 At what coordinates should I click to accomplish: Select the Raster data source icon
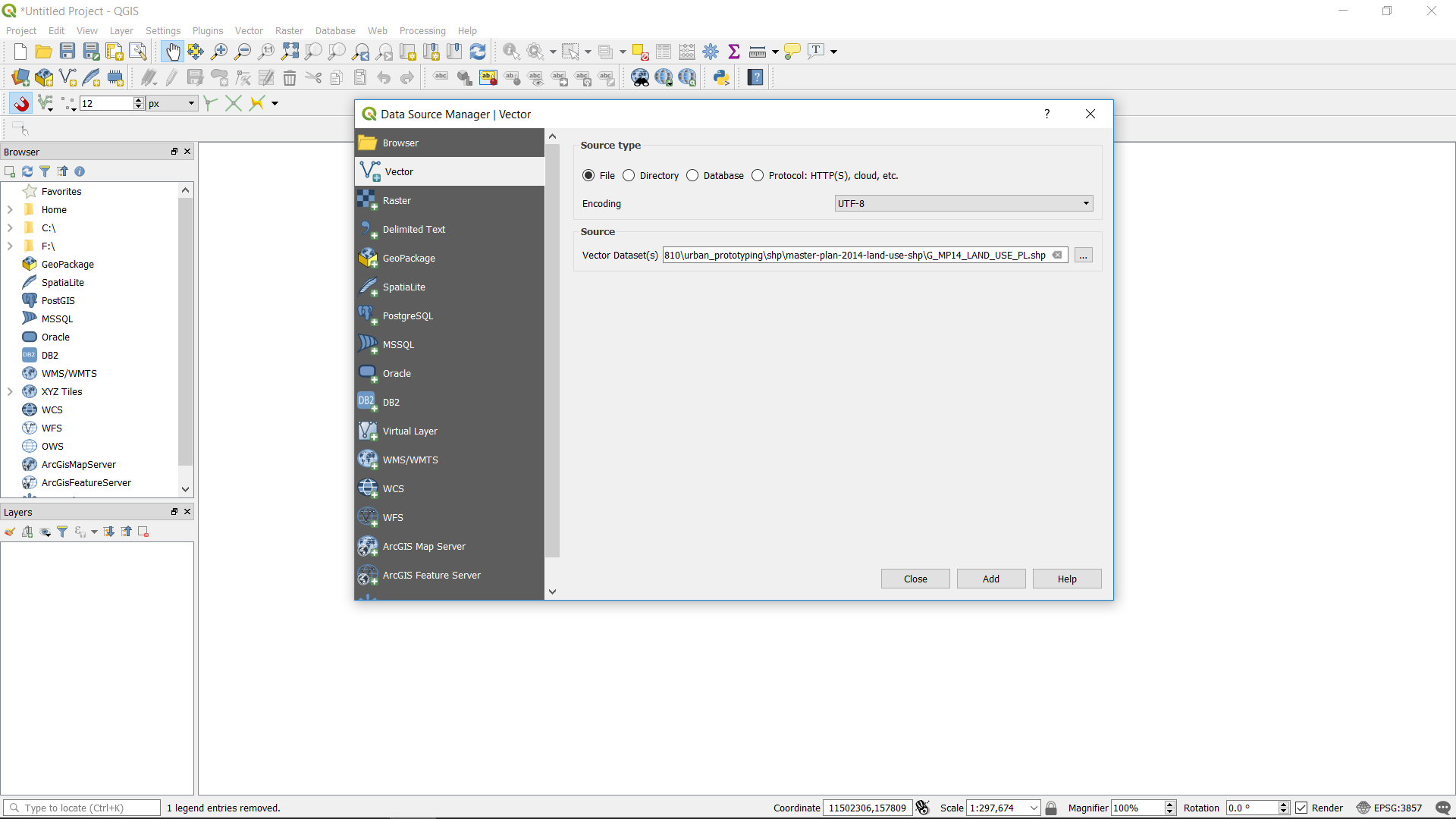pos(368,200)
